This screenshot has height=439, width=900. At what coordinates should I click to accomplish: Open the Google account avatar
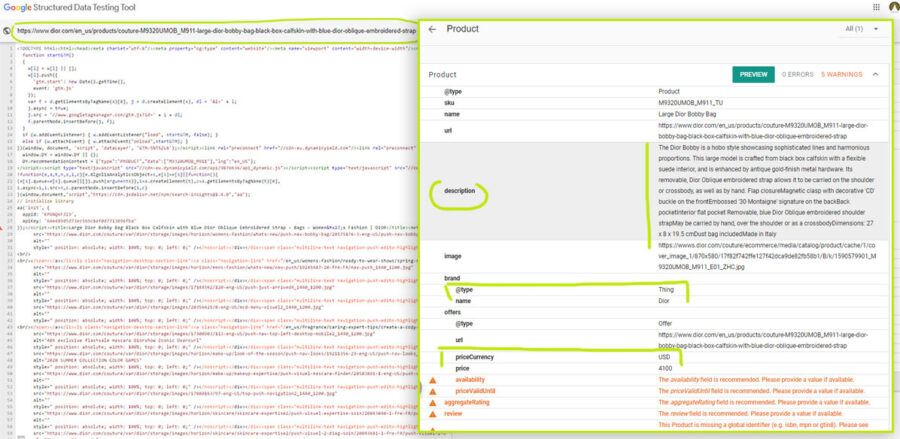(894, 7)
